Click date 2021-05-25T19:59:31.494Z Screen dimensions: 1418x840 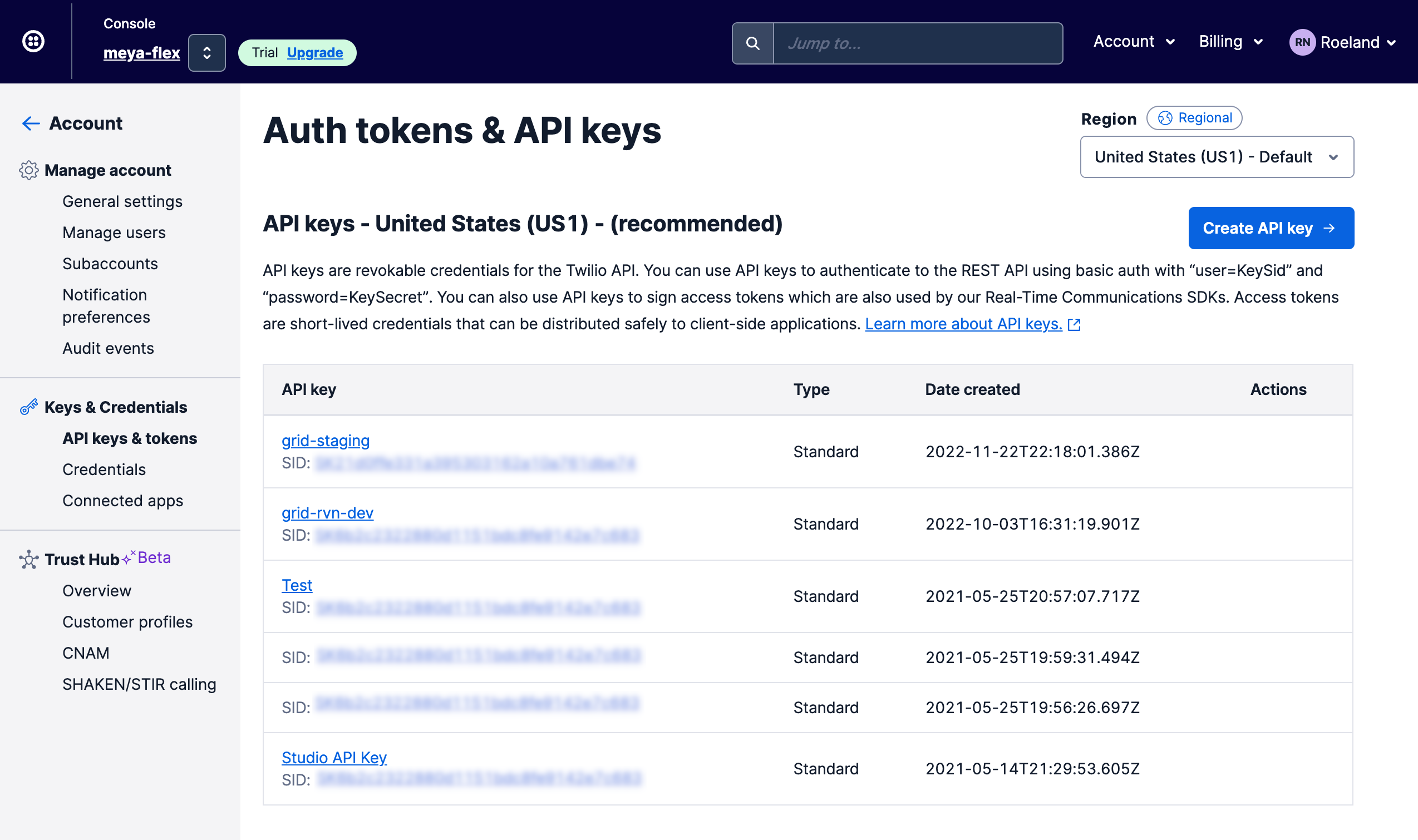coord(1032,657)
